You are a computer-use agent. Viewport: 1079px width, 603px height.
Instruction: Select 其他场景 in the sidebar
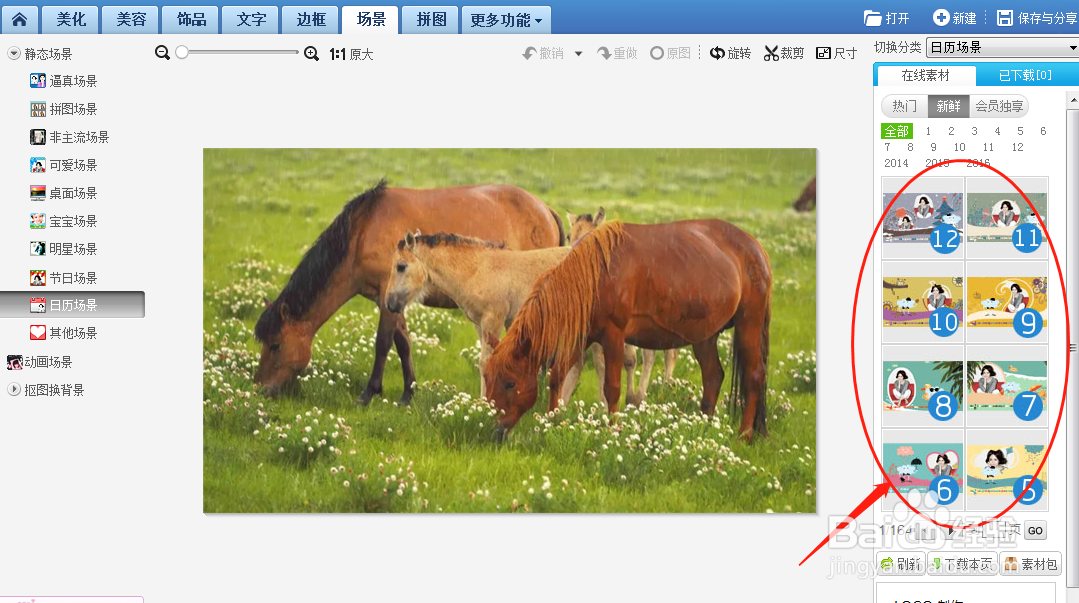63,333
